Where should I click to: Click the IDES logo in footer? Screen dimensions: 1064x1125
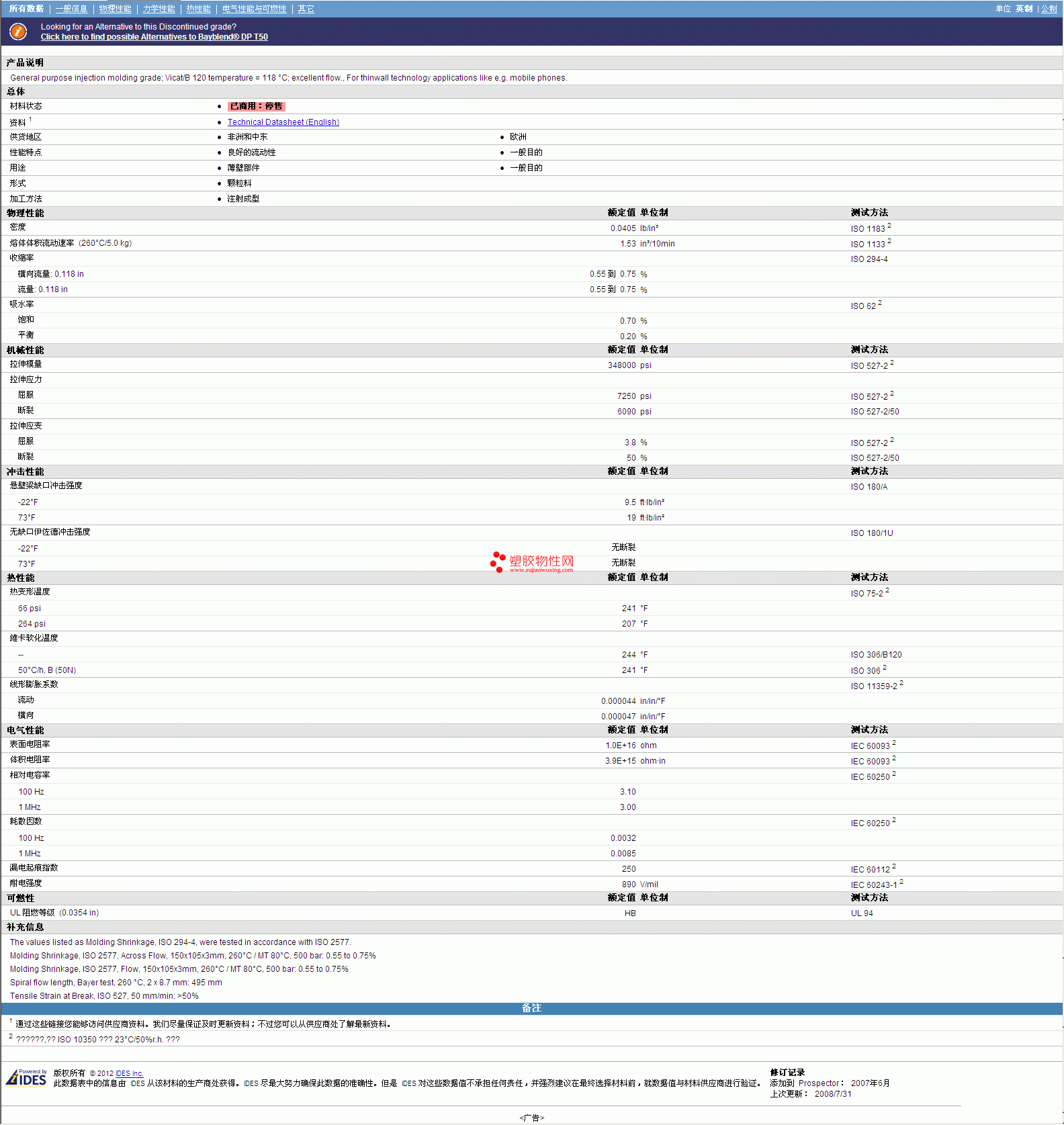coord(26,1077)
